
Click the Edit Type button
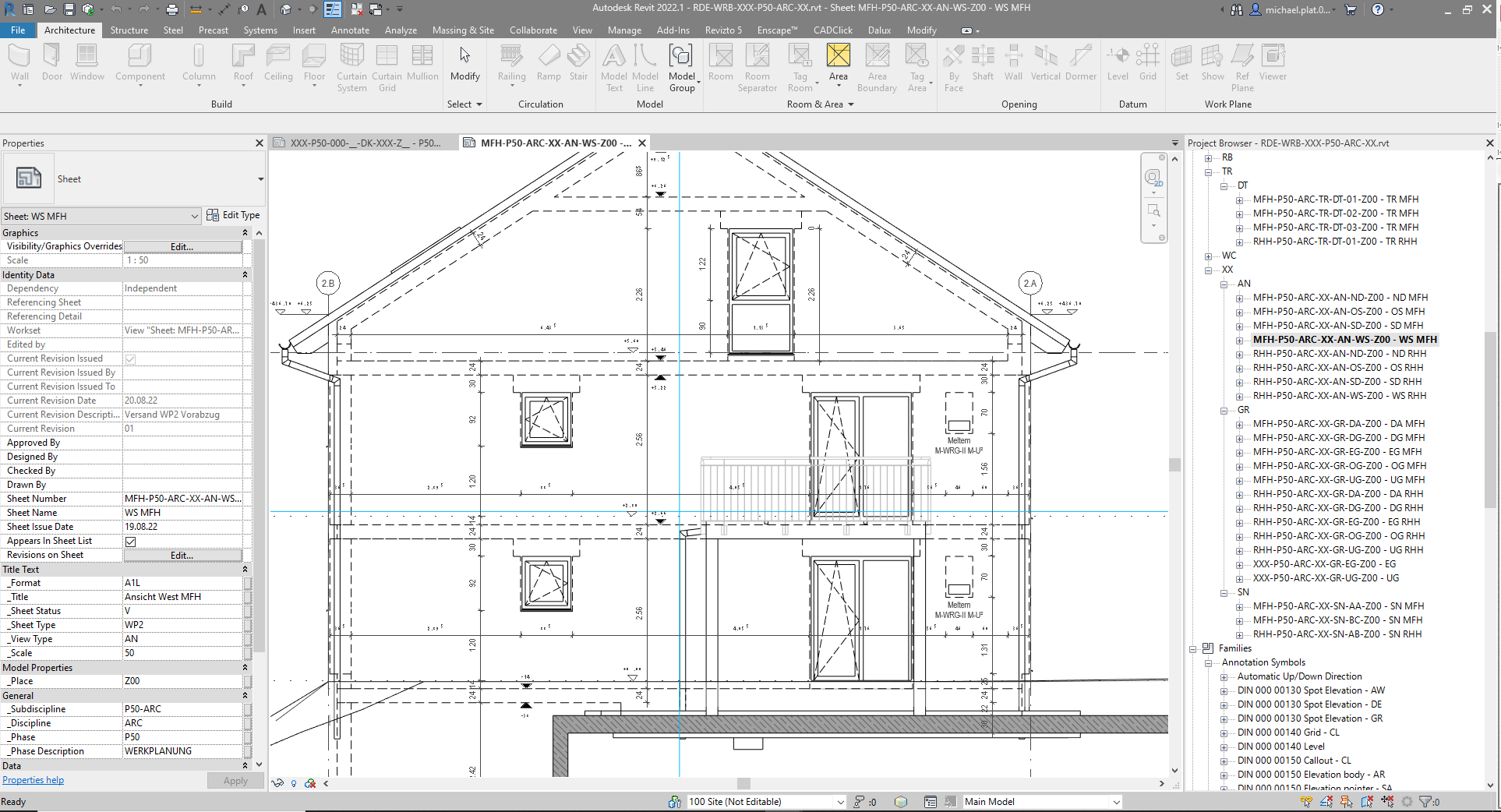pos(234,215)
